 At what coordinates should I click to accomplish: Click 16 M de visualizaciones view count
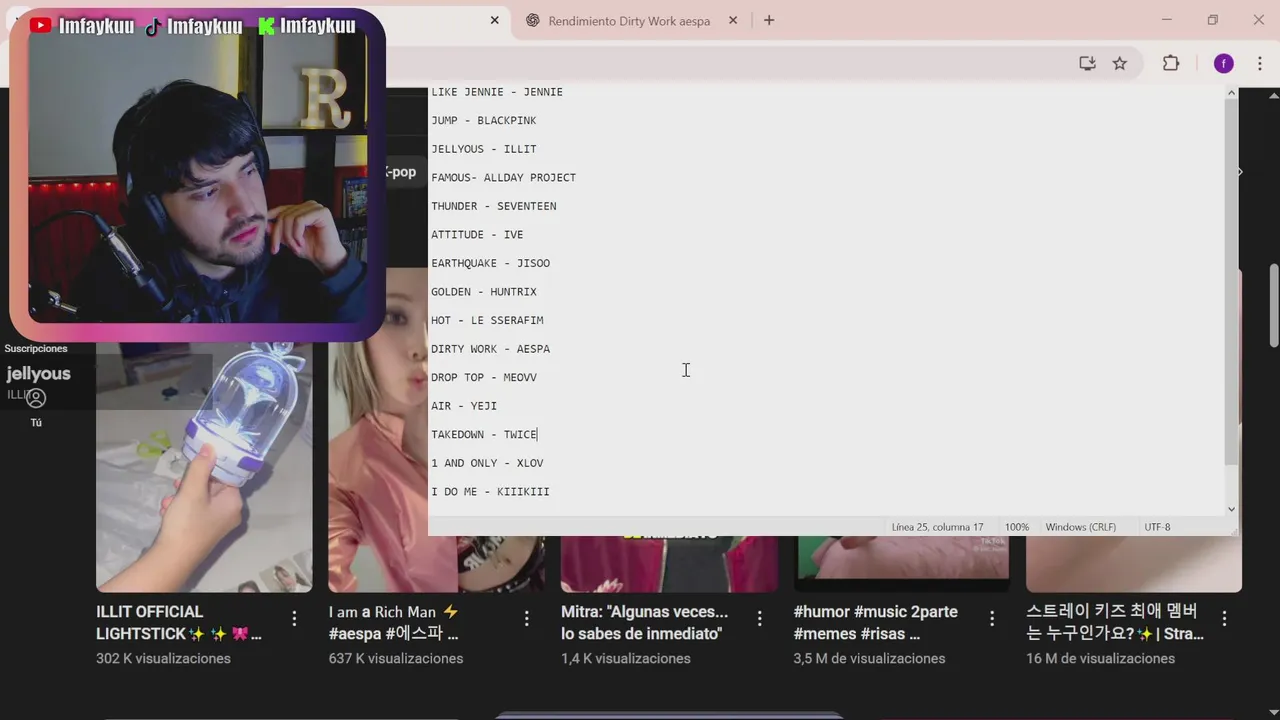point(1100,659)
